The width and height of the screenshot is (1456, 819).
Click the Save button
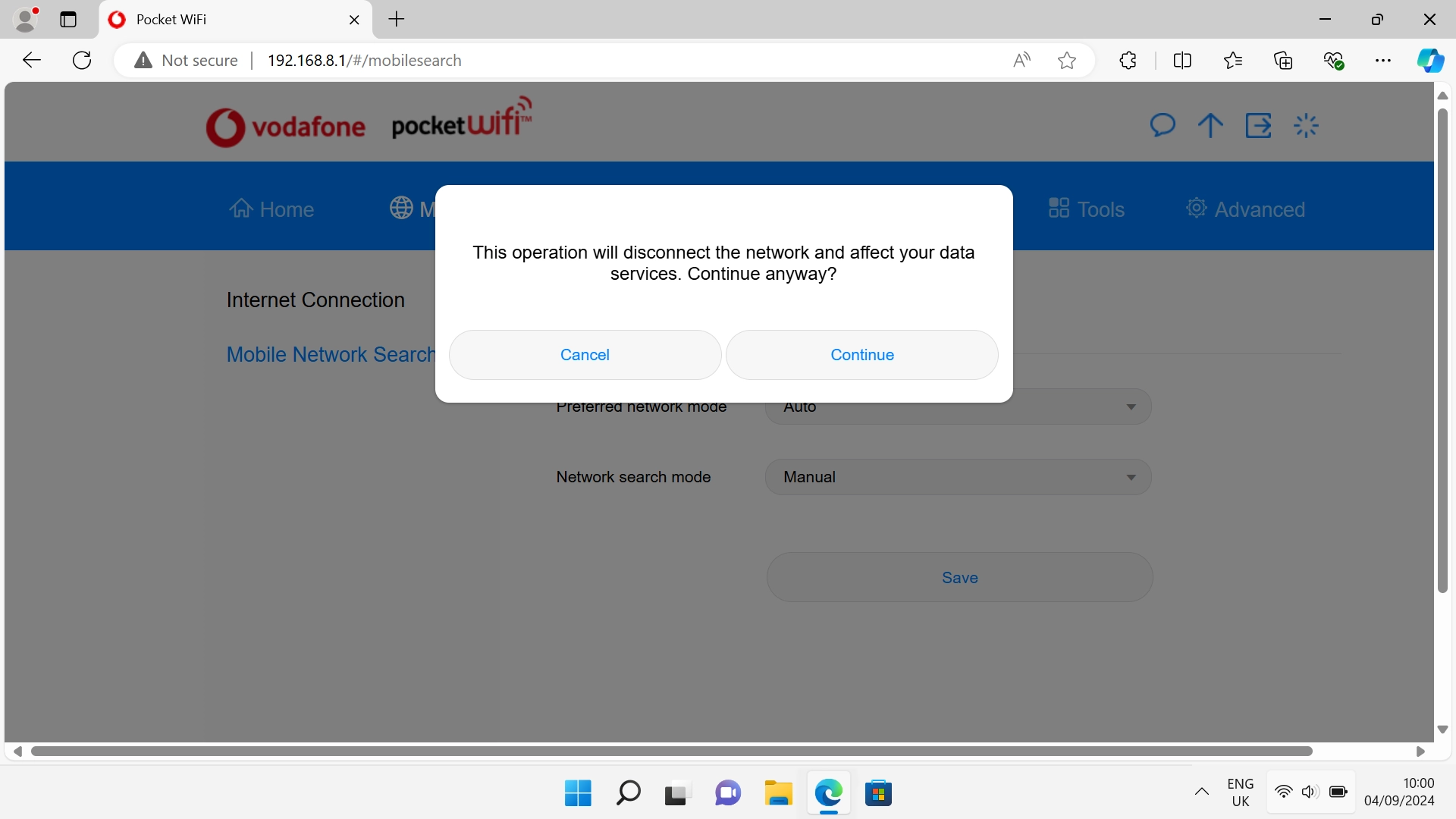point(958,577)
